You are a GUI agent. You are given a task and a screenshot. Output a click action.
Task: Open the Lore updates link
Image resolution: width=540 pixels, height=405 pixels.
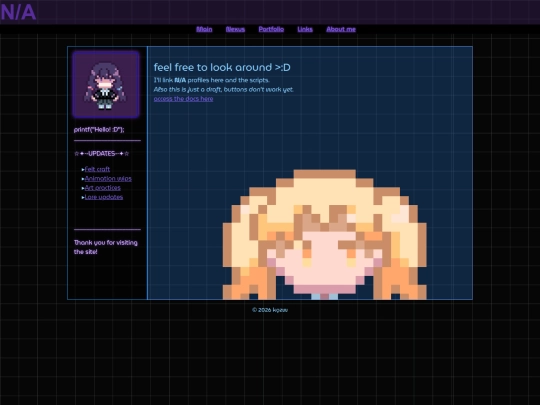click(x=104, y=197)
